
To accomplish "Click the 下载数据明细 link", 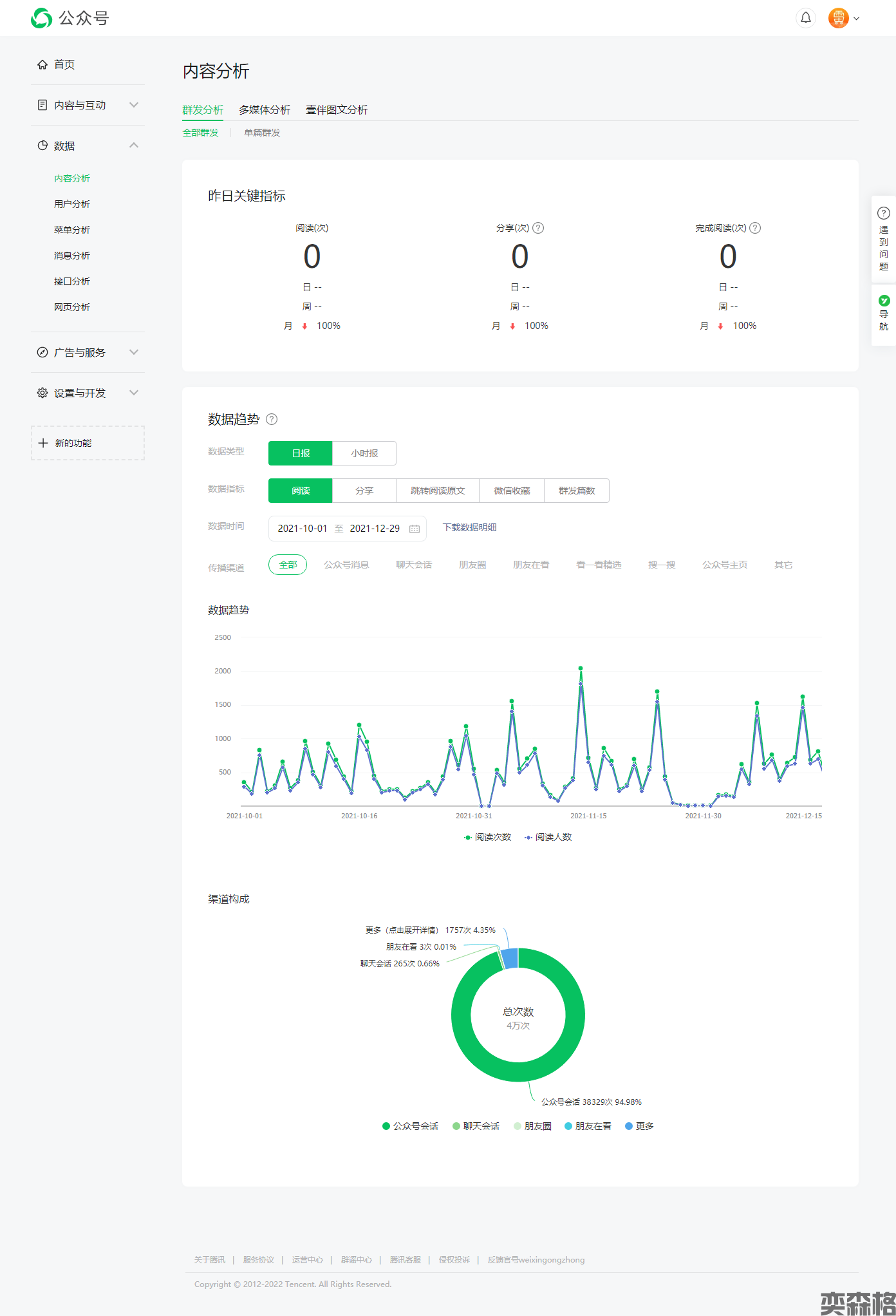I will [469, 527].
